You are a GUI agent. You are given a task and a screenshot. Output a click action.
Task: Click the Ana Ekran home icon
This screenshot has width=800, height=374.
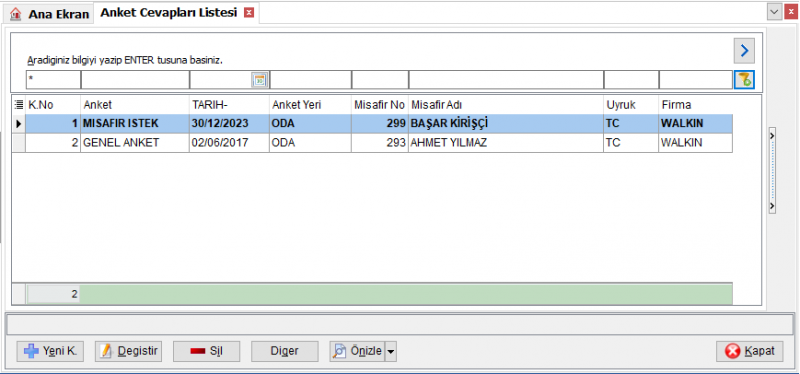click(x=16, y=14)
